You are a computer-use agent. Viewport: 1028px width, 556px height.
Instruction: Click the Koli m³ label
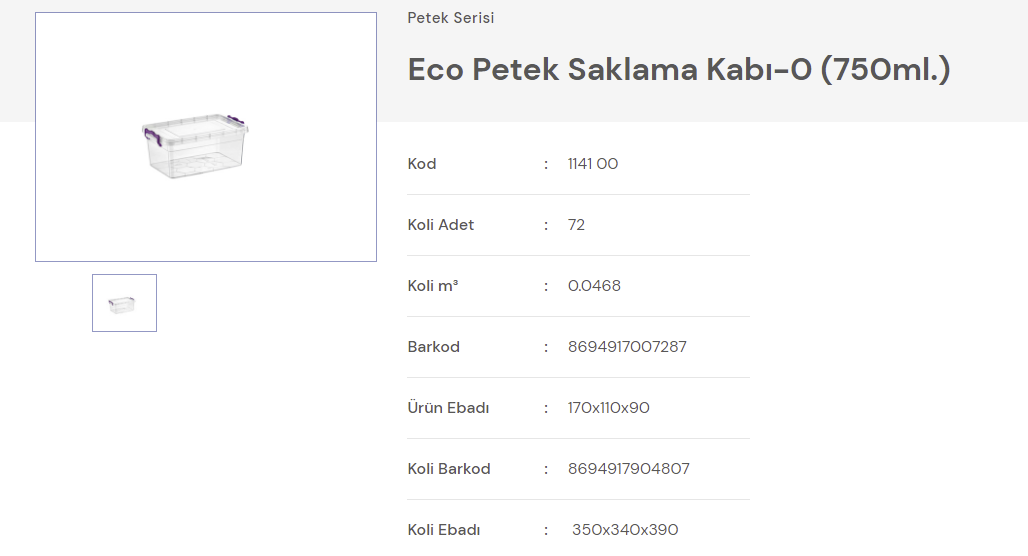coord(433,286)
